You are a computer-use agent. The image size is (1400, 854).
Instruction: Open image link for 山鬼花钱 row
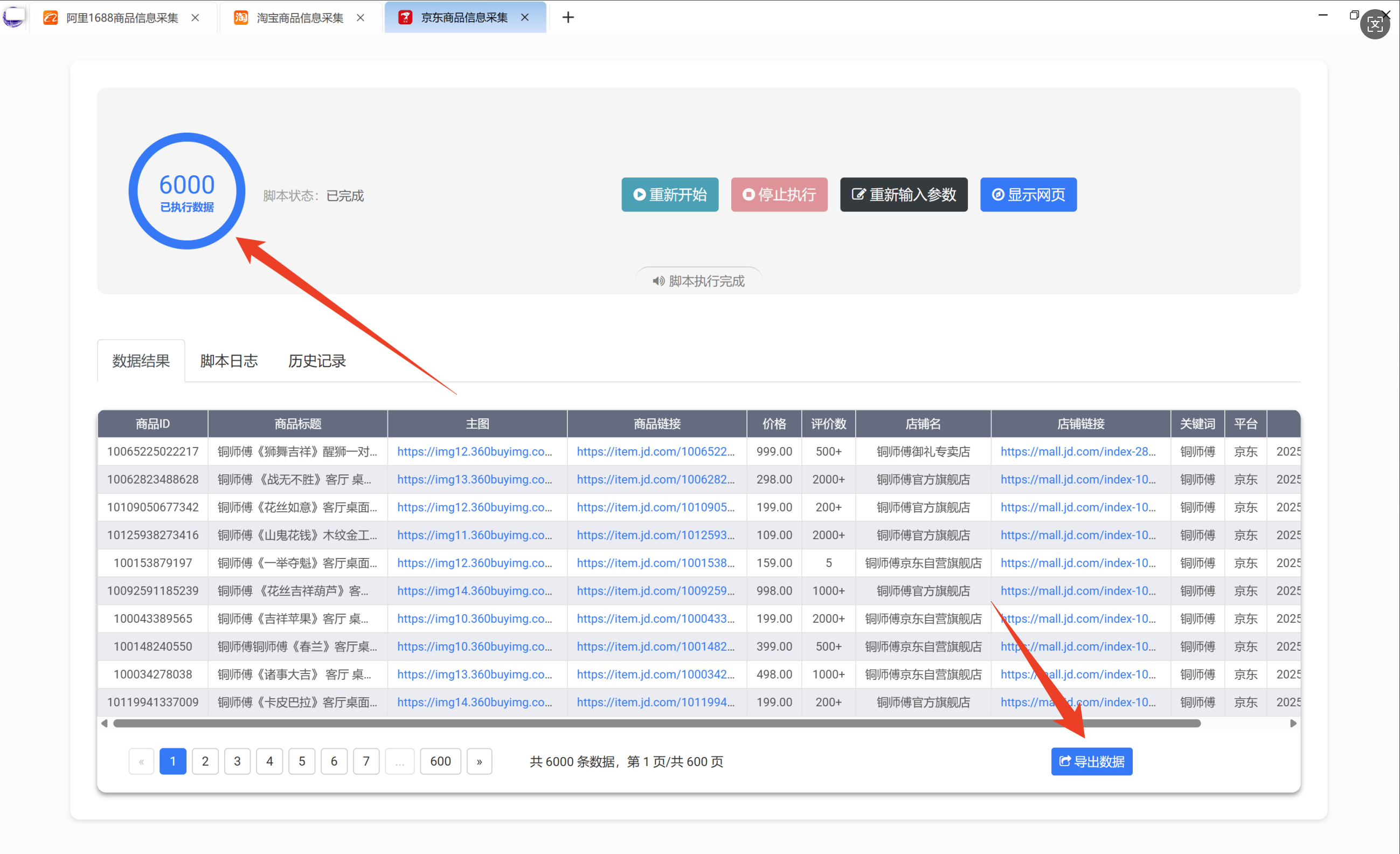tap(474, 535)
